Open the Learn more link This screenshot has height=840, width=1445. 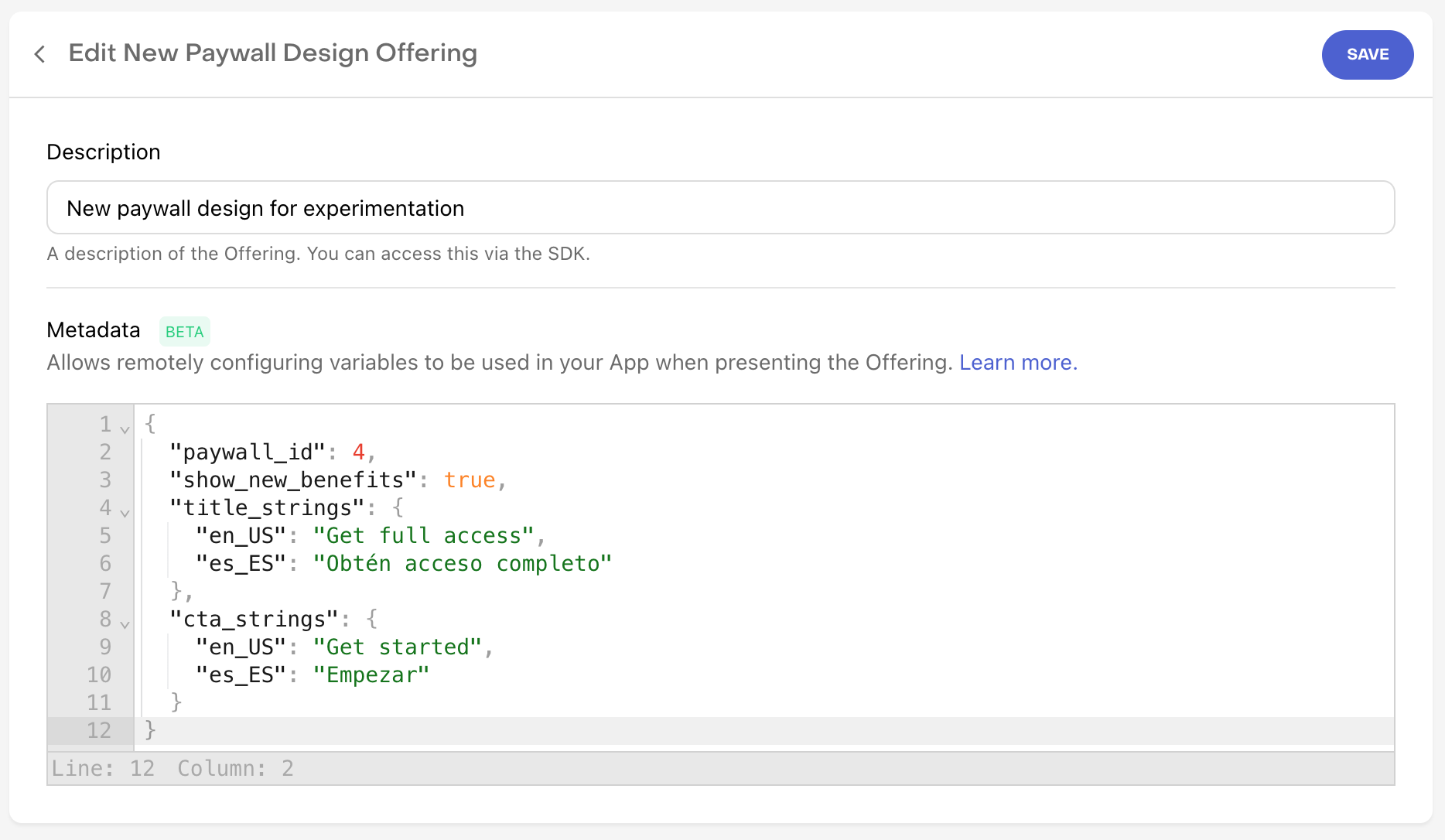tap(1018, 363)
